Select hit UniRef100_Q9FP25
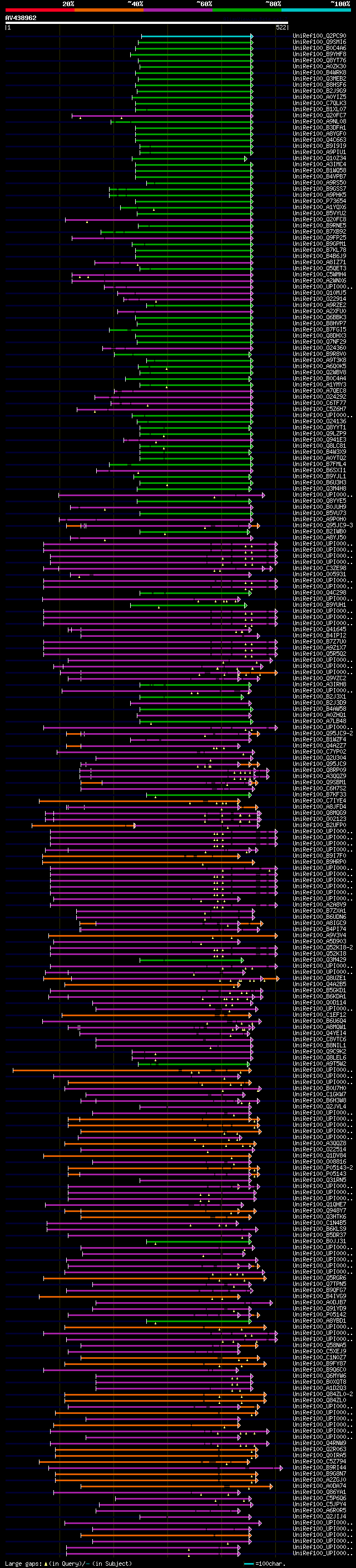356x1568 pixels. pos(319,238)
